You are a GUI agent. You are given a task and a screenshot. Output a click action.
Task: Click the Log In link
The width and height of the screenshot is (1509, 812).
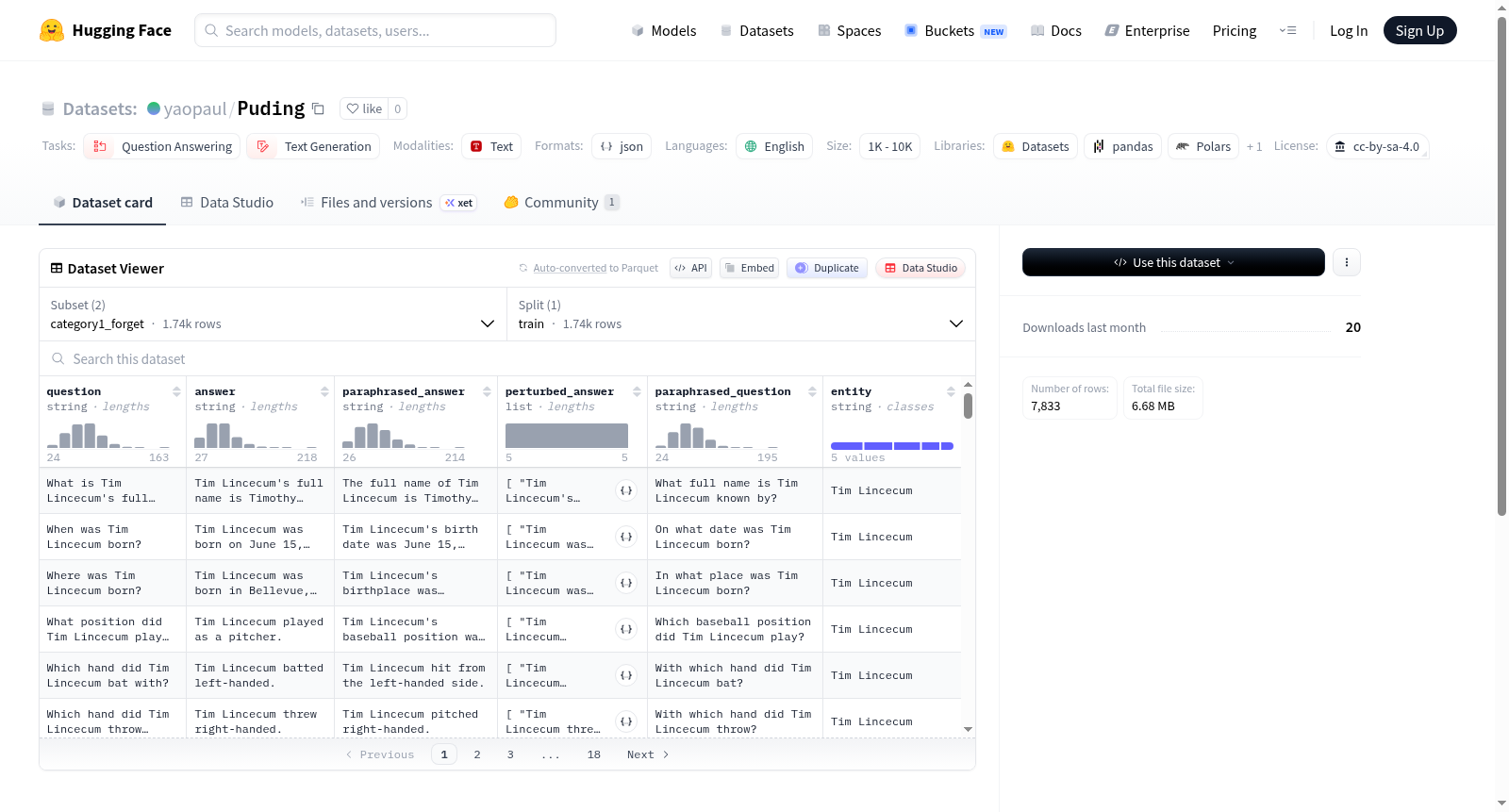1349,30
